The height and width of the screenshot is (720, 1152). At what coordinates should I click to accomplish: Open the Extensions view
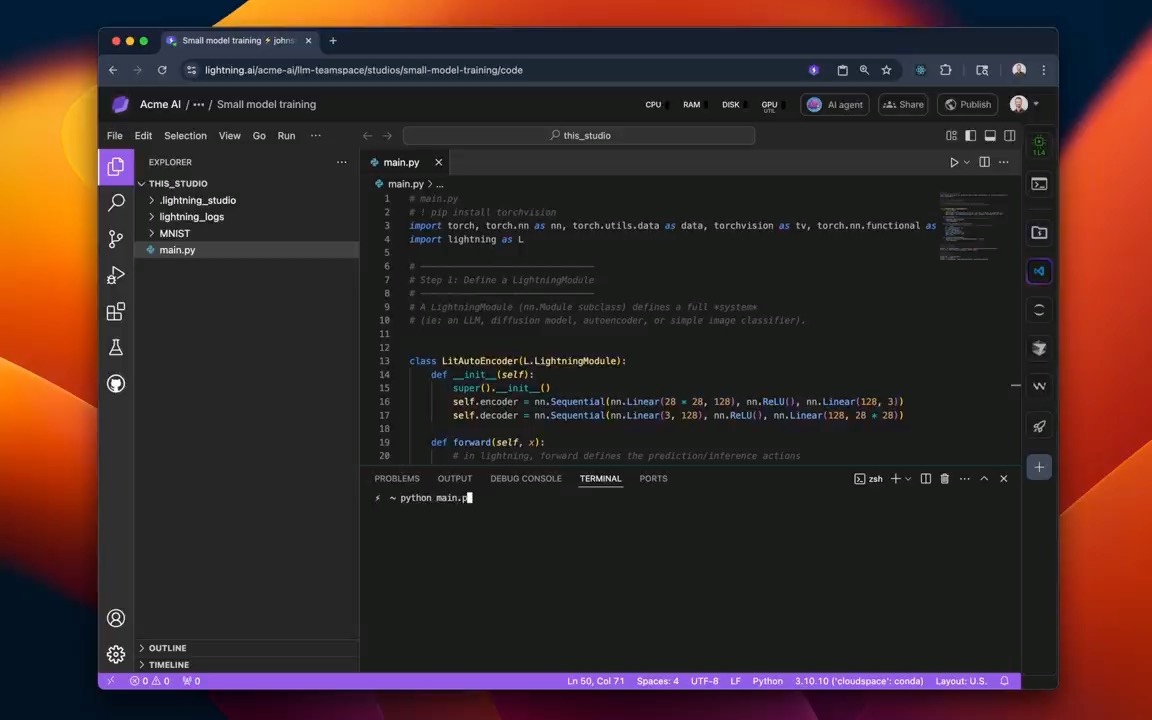click(115, 312)
